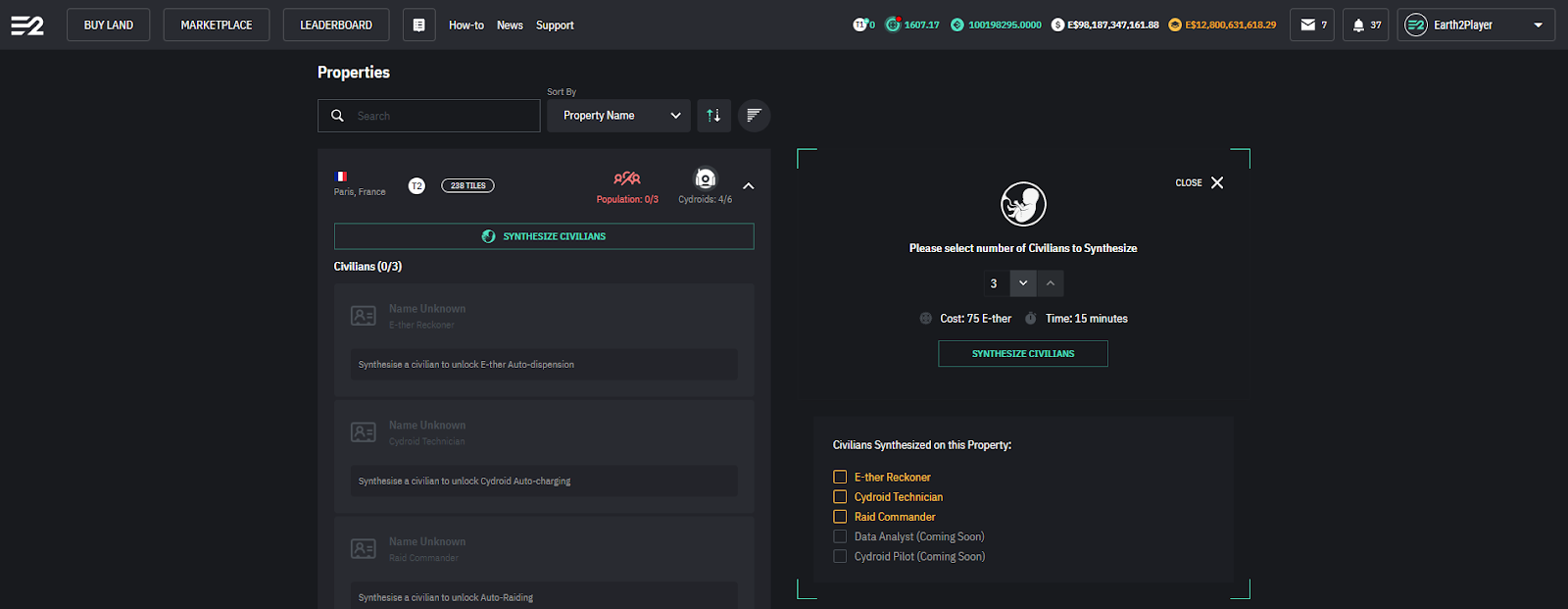Decrease civilian count with down arrow

[1023, 283]
